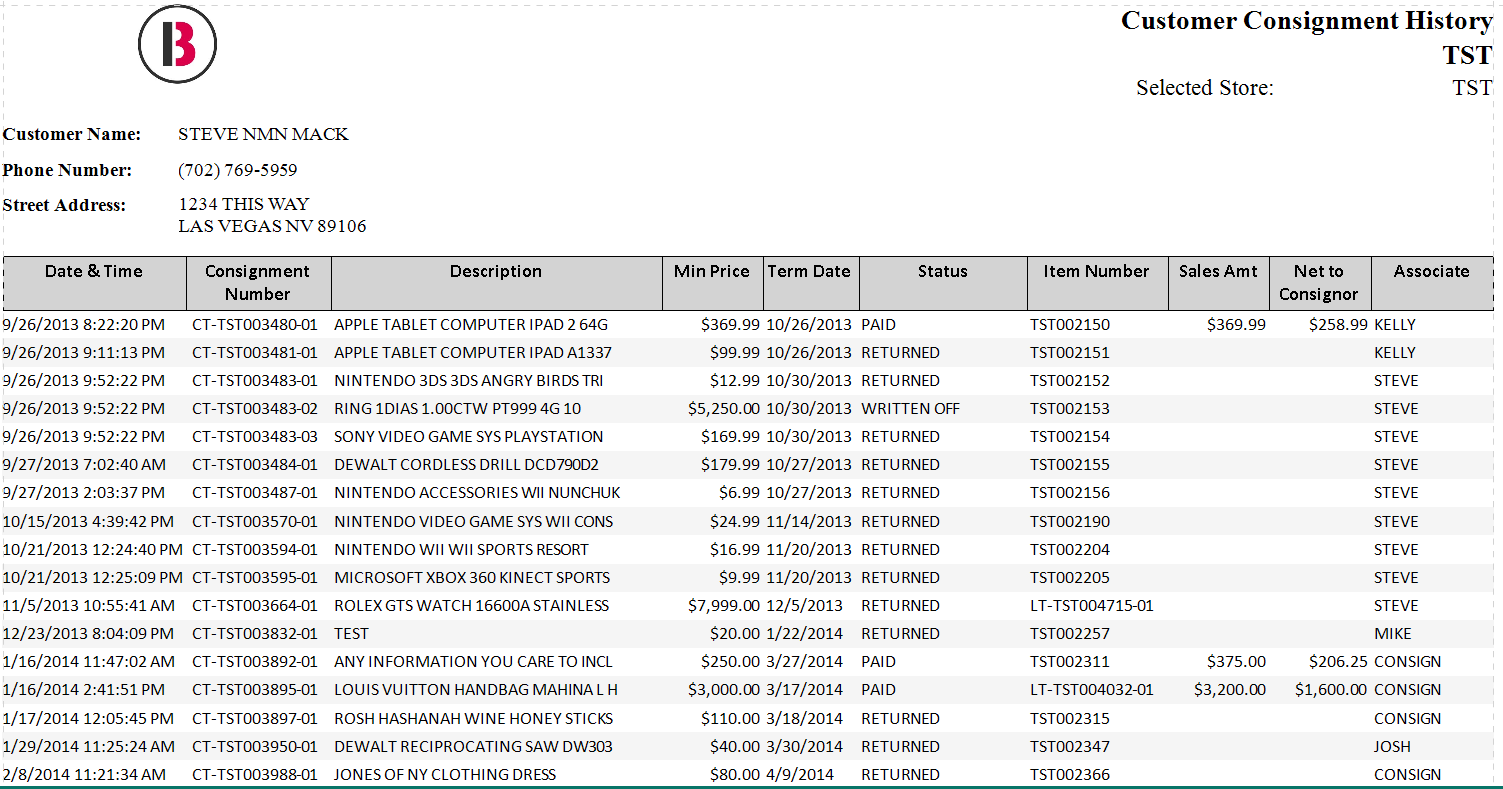Click LAS VEGAS NV 89106 address line
The width and height of the screenshot is (1503, 789).
(x=272, y=226)
